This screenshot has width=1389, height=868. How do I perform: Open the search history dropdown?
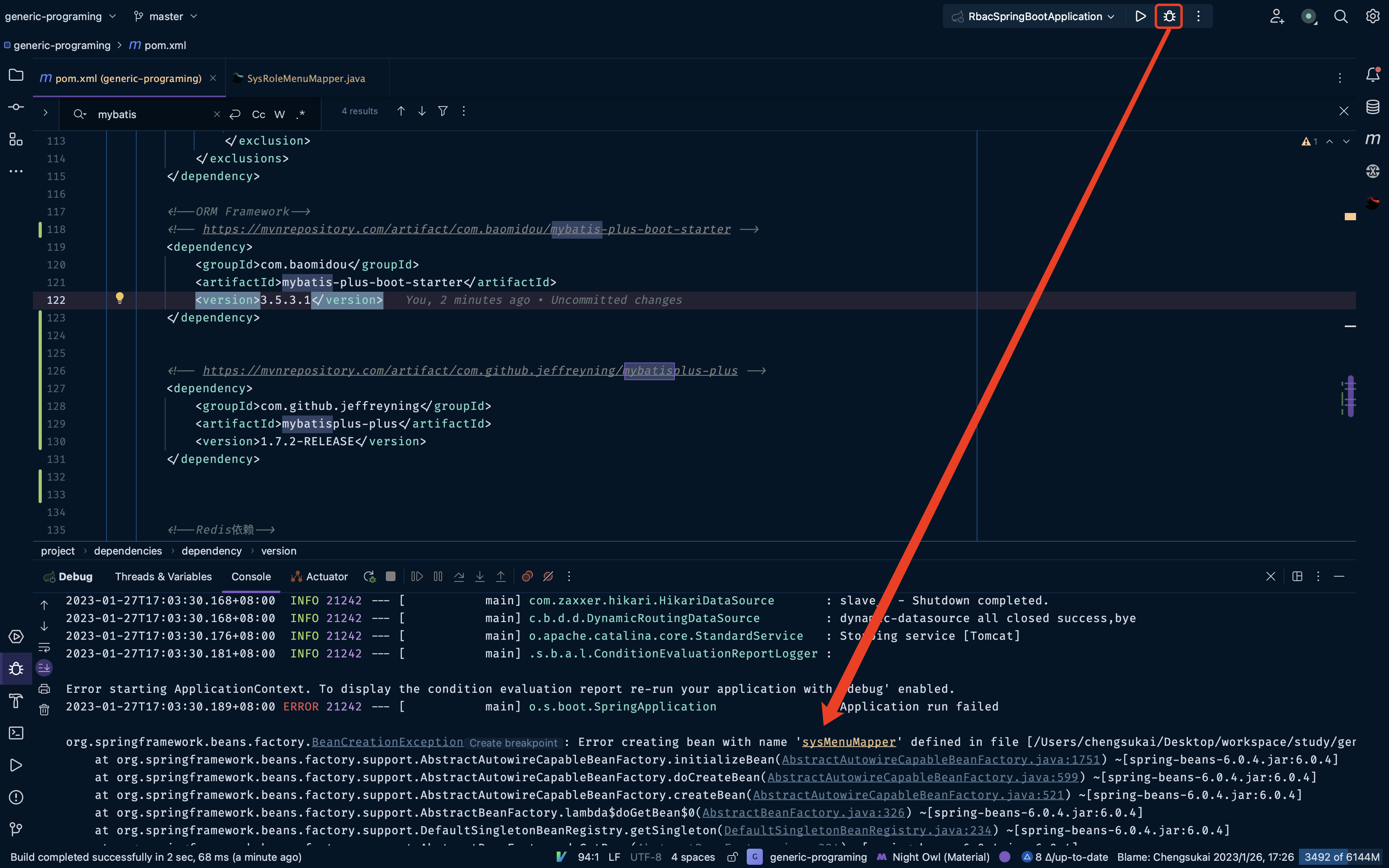point(80,114)
